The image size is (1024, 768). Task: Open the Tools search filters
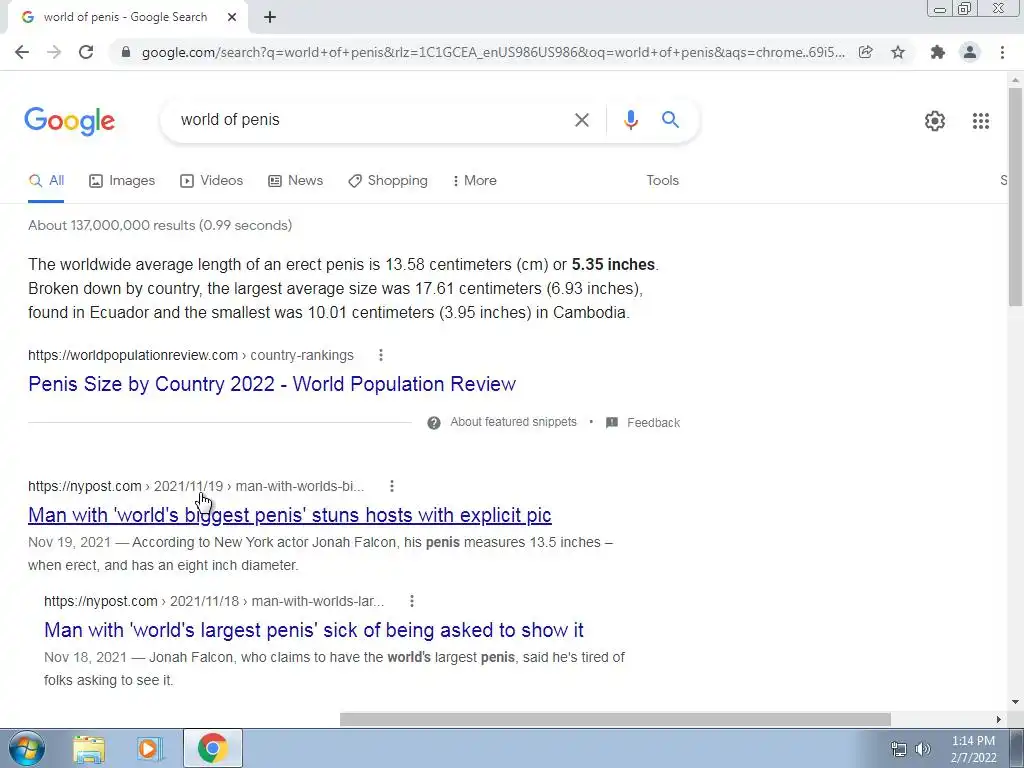click(x=662, y=181)
